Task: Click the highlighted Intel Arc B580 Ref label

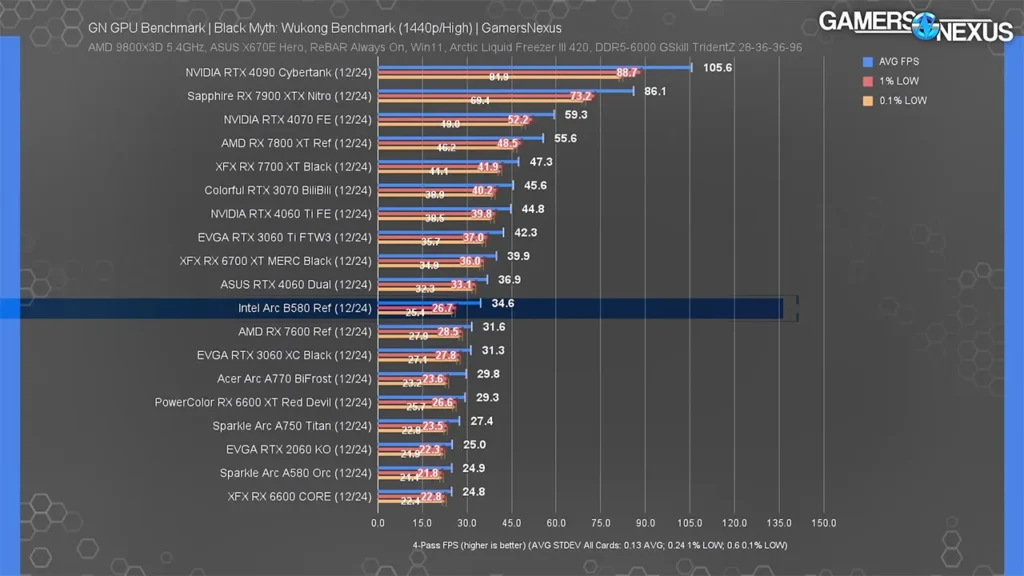Action: (x=305, y=308)
